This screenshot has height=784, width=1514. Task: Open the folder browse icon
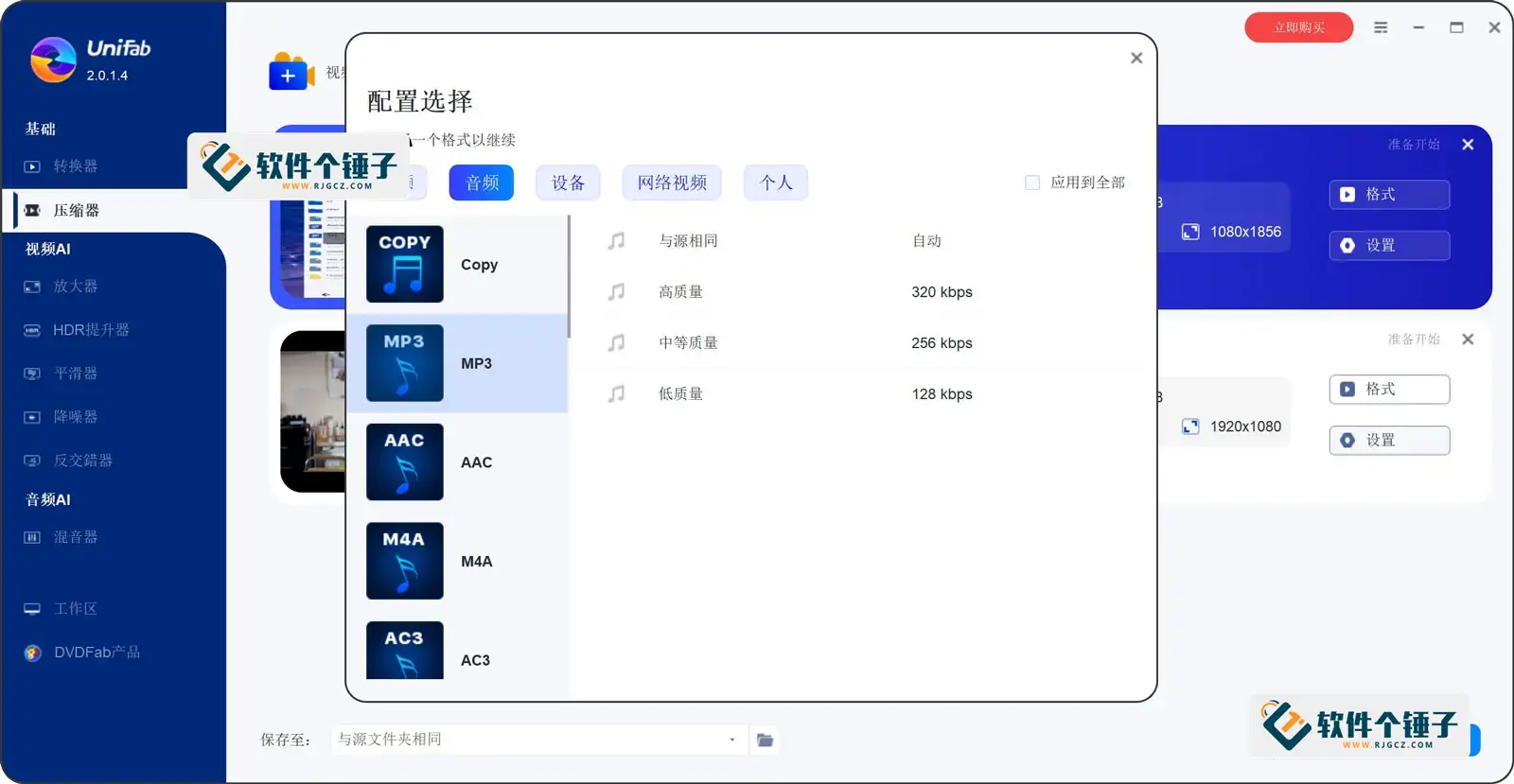(x=765, y=740)
